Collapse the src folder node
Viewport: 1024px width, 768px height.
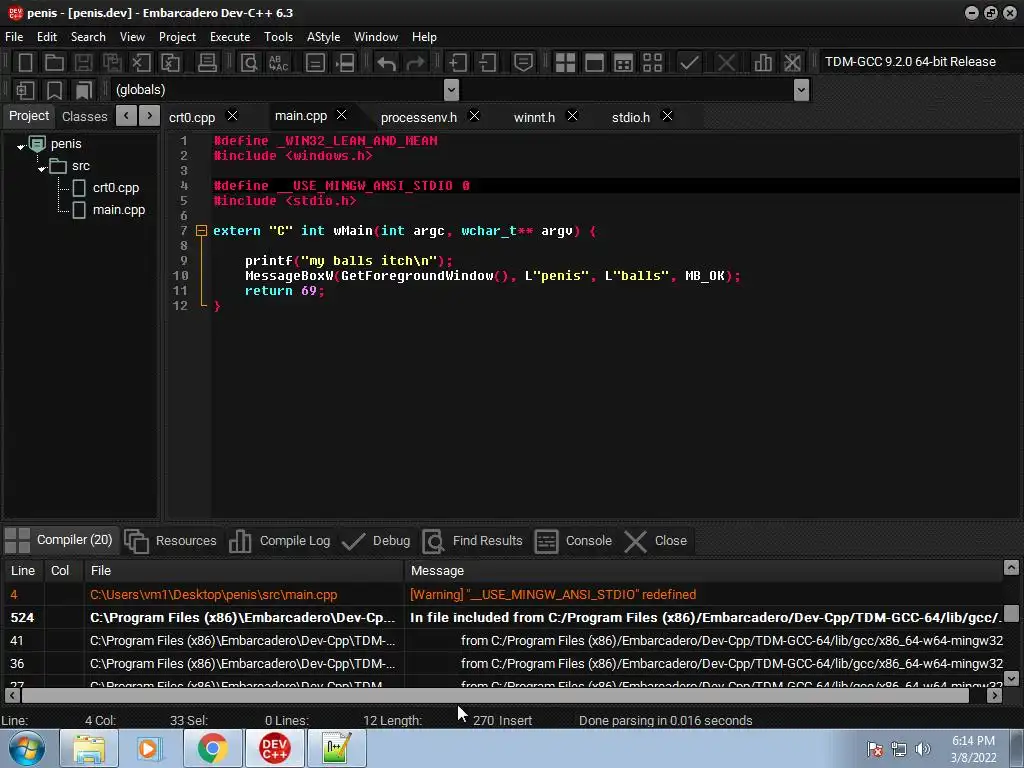tap(42, 168)
